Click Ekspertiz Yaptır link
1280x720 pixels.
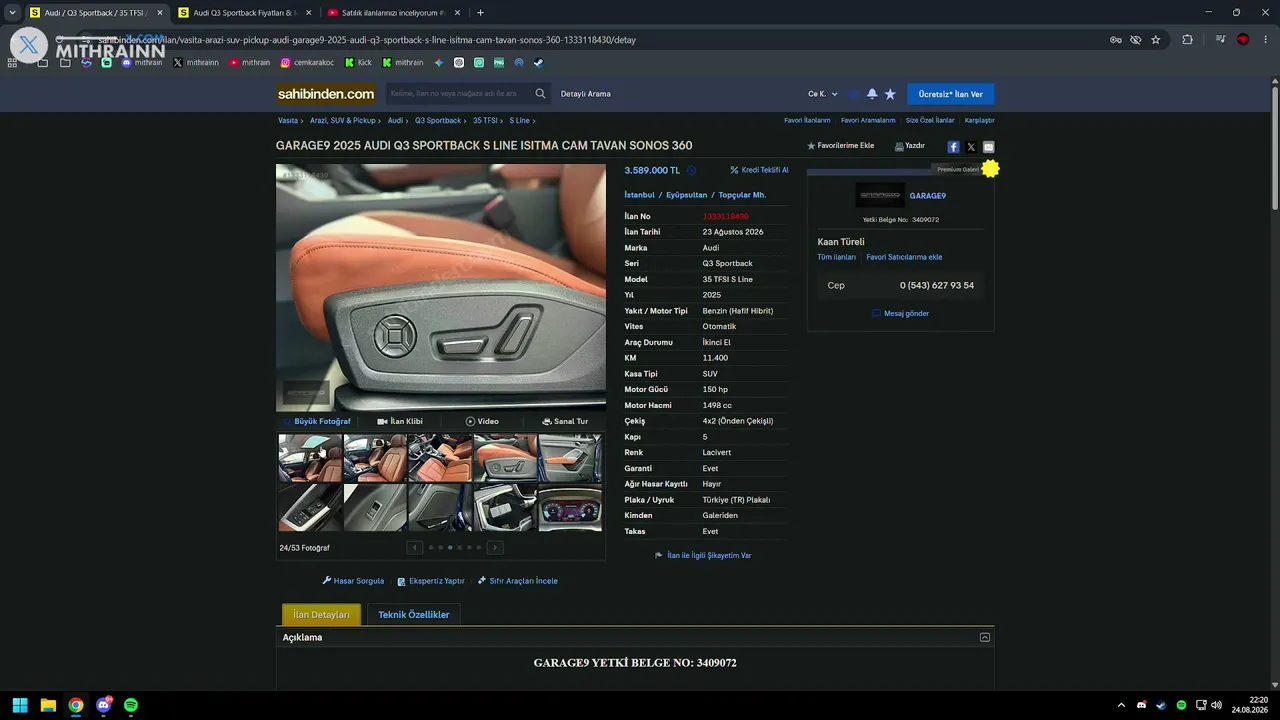431,581
